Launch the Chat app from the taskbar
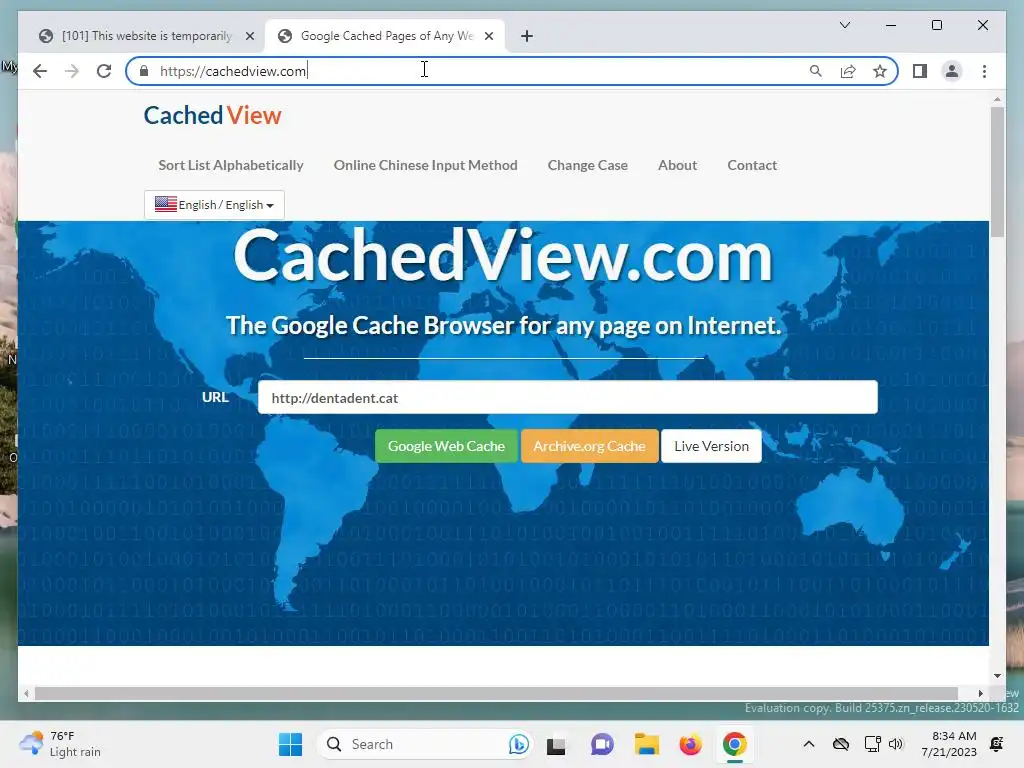This screenshot has width=1024, height=768. click(602, 744)
